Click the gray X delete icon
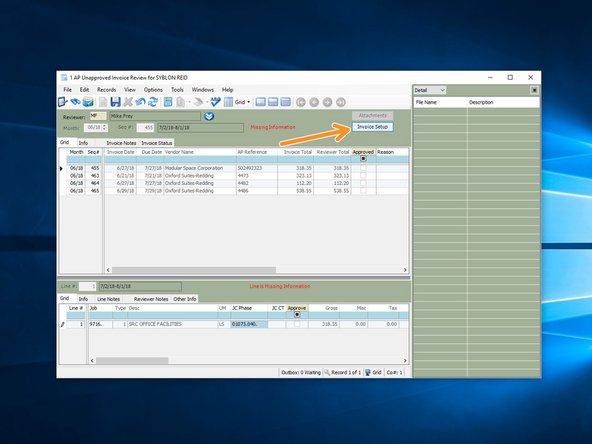Screen dimensions: 592x444 128,102
